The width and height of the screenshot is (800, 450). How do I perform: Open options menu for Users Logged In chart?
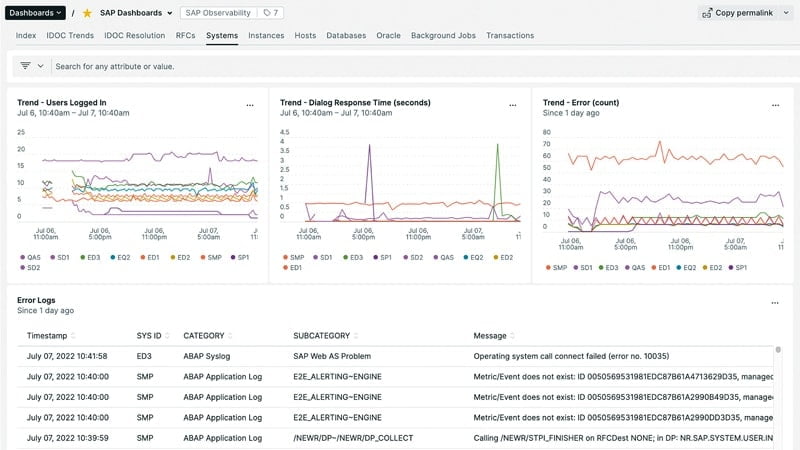250,105
